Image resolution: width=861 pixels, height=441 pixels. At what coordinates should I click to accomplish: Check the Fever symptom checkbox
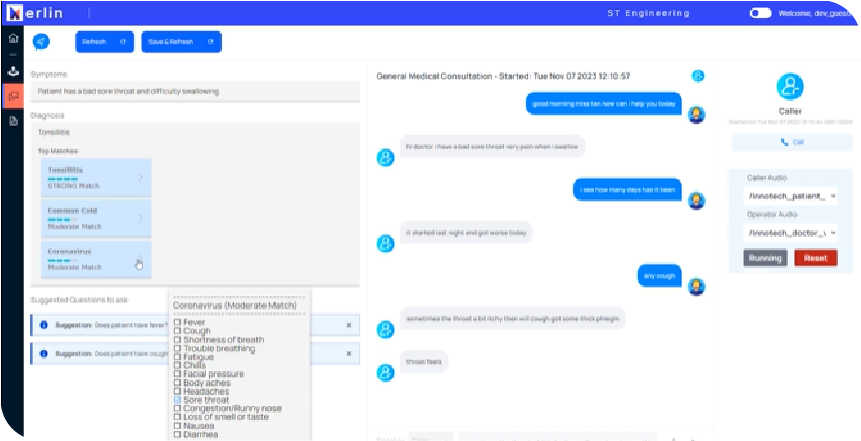[177, 322]
